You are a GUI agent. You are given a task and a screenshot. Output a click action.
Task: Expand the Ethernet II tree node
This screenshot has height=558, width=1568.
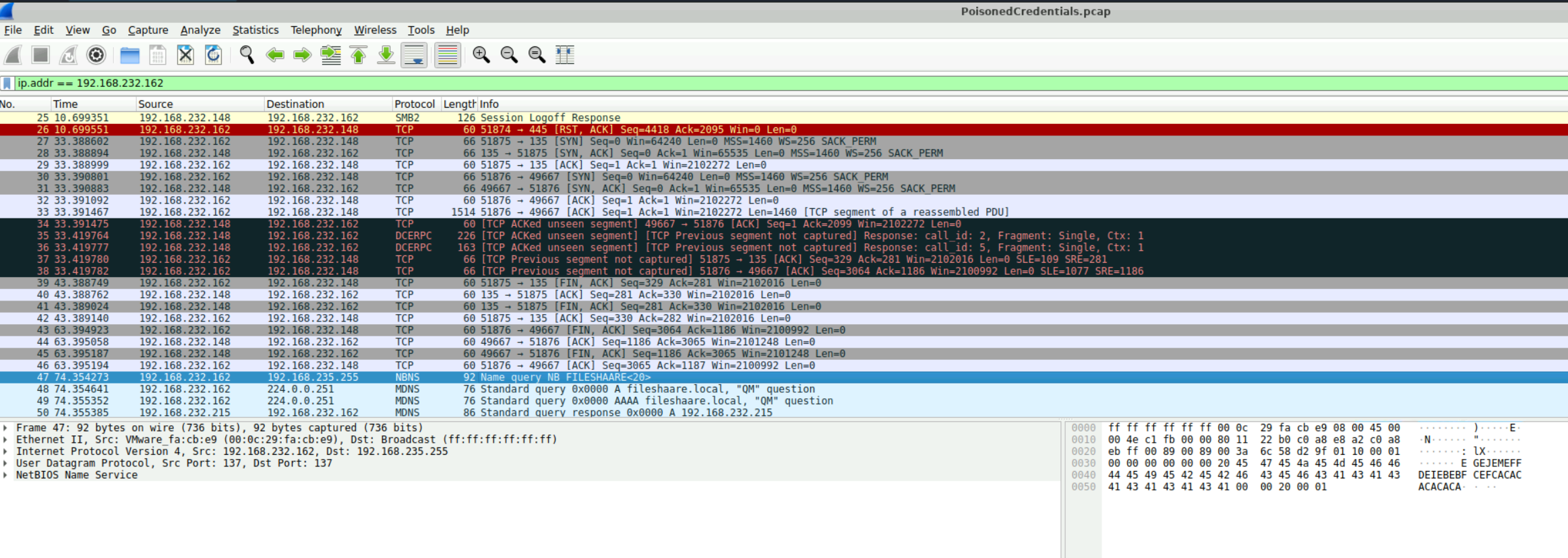click(x=5, y=439)
